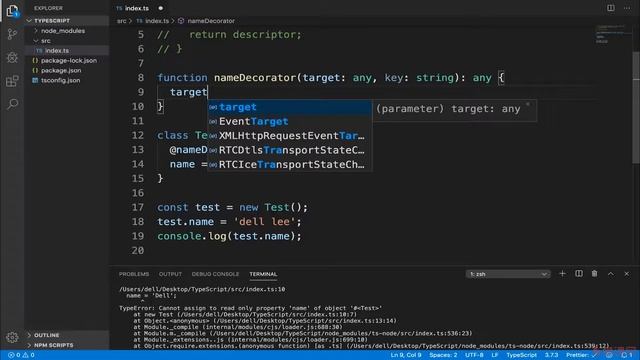640x360 pixels.
Task: Open package.json file
Action: [x=66, y=70]
